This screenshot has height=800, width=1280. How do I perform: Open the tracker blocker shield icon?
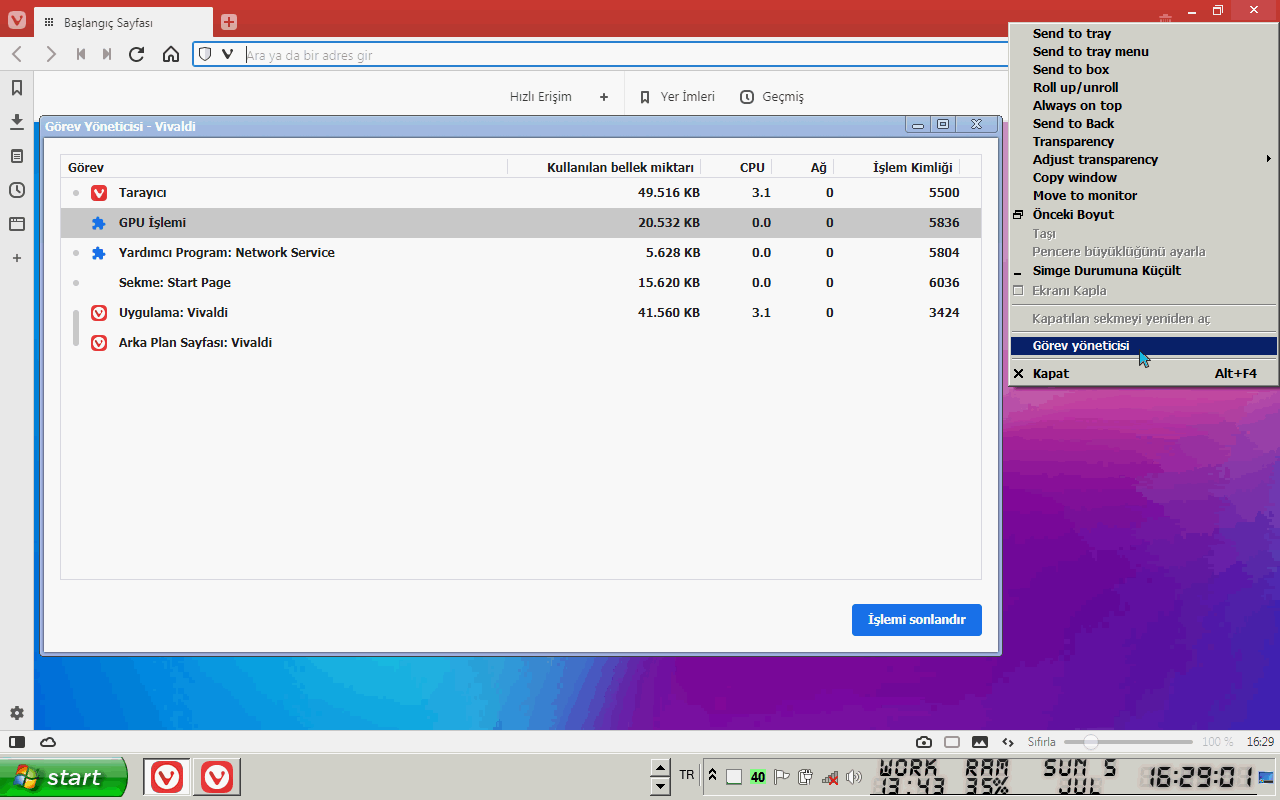pos(205,54)
